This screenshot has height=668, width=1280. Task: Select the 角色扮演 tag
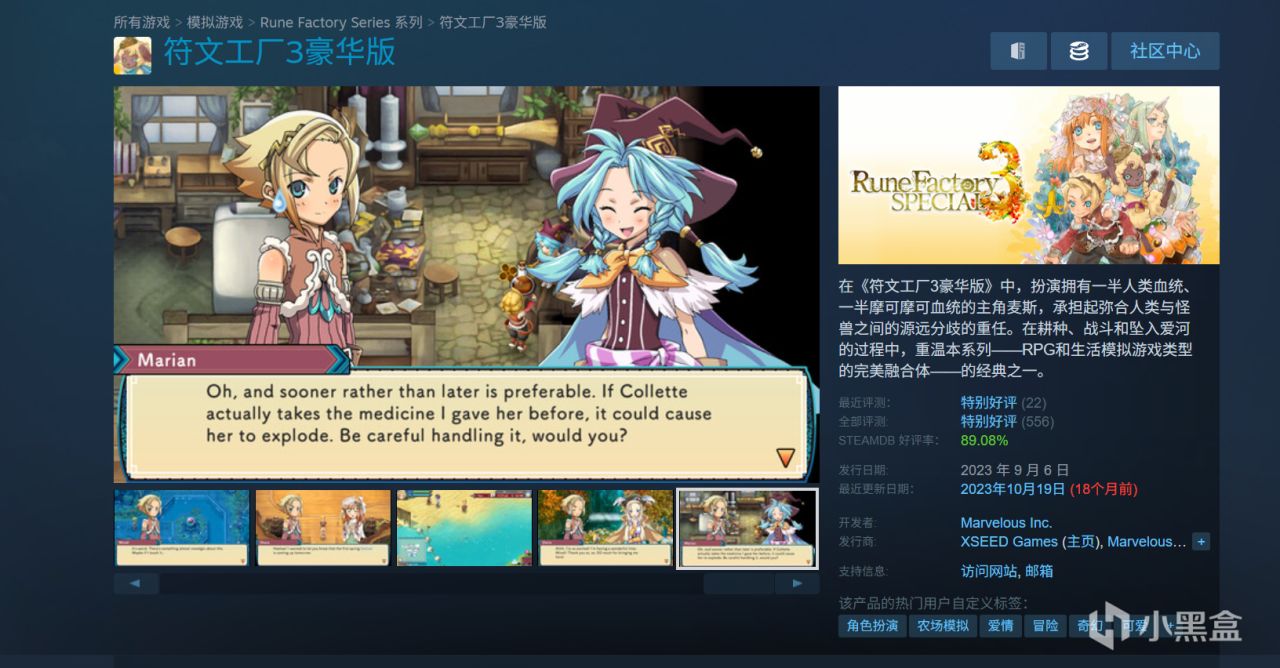[873, 626]
